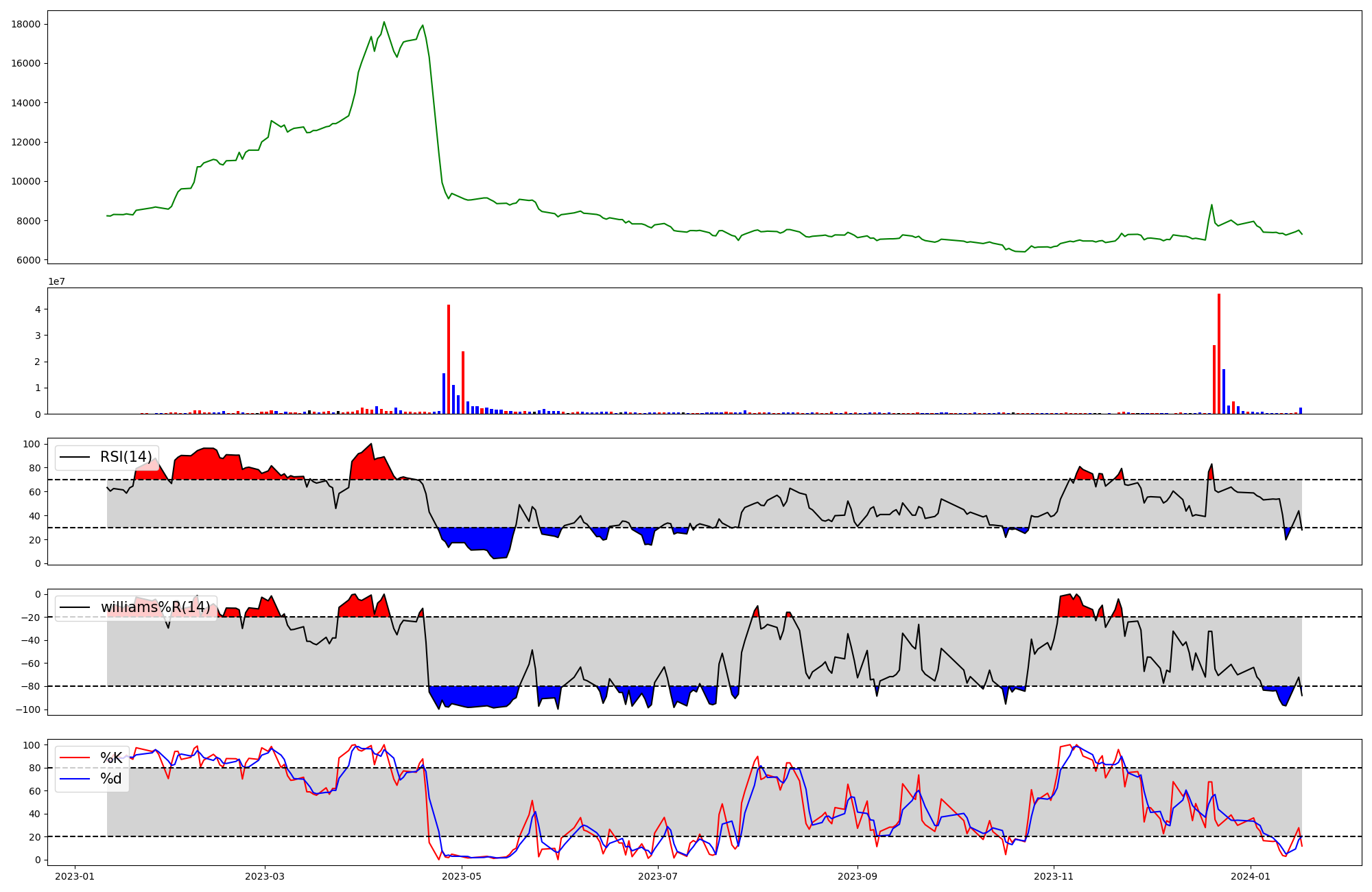Click the black RSI legend line sample

[75, 457]
